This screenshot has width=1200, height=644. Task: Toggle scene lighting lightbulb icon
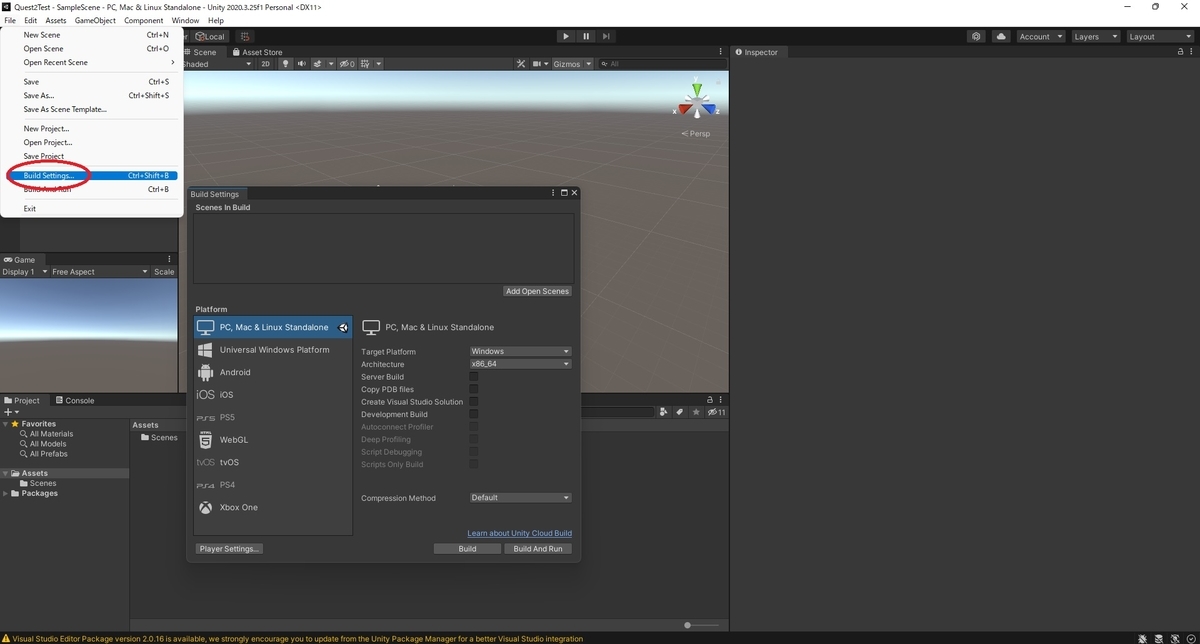coord(286,64)
